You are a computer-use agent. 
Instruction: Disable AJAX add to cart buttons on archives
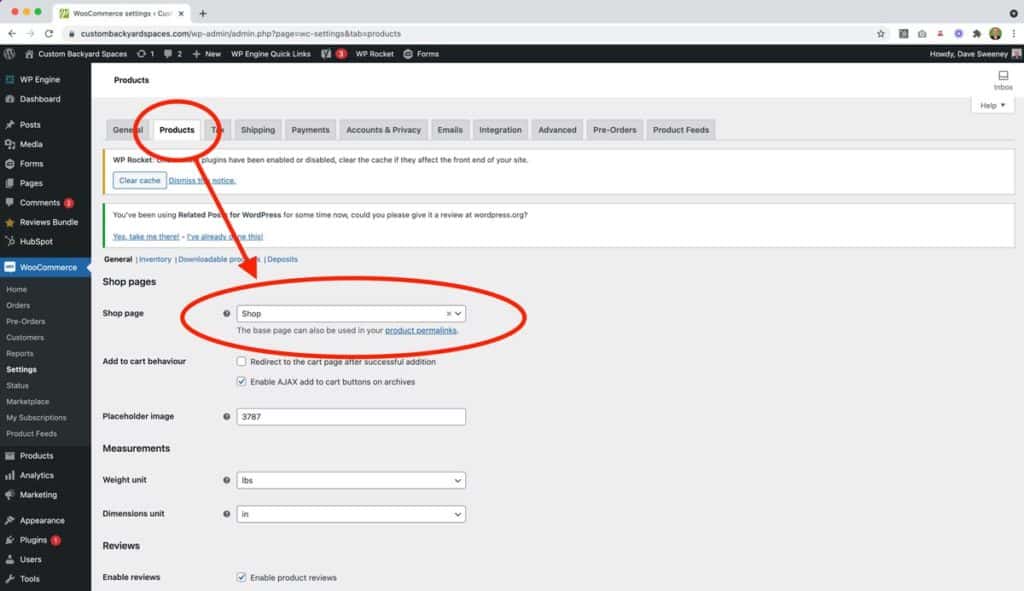point(241,381)
